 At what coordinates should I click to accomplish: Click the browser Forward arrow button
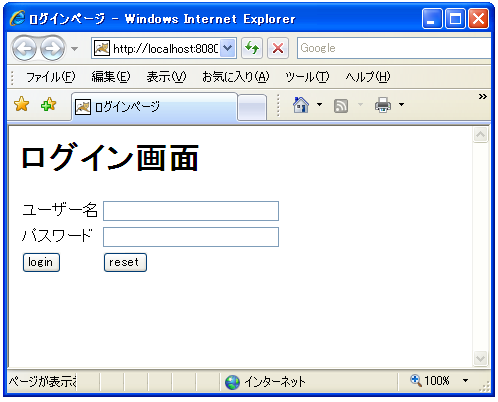coord(52,49)
